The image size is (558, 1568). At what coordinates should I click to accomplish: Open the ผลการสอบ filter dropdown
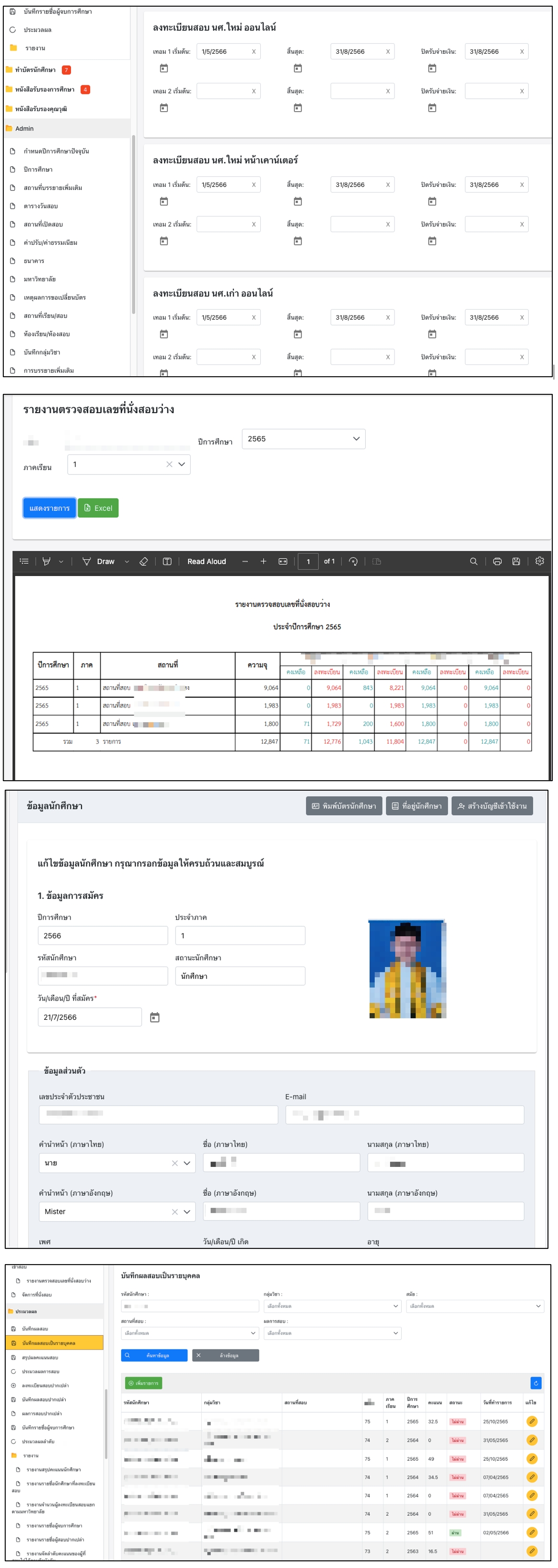click(x=332, y=1333)
